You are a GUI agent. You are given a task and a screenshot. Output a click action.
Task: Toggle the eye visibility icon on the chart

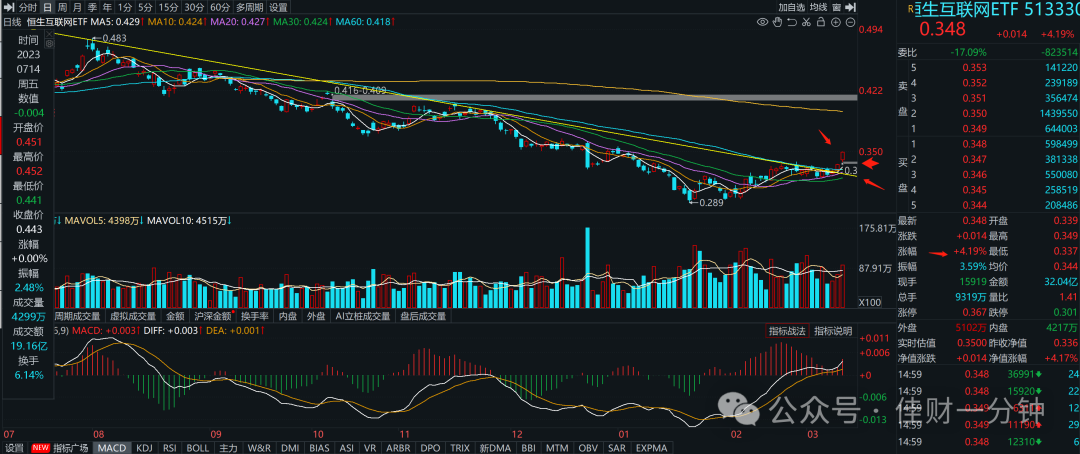pyautogui.click(x=762, y=22)
